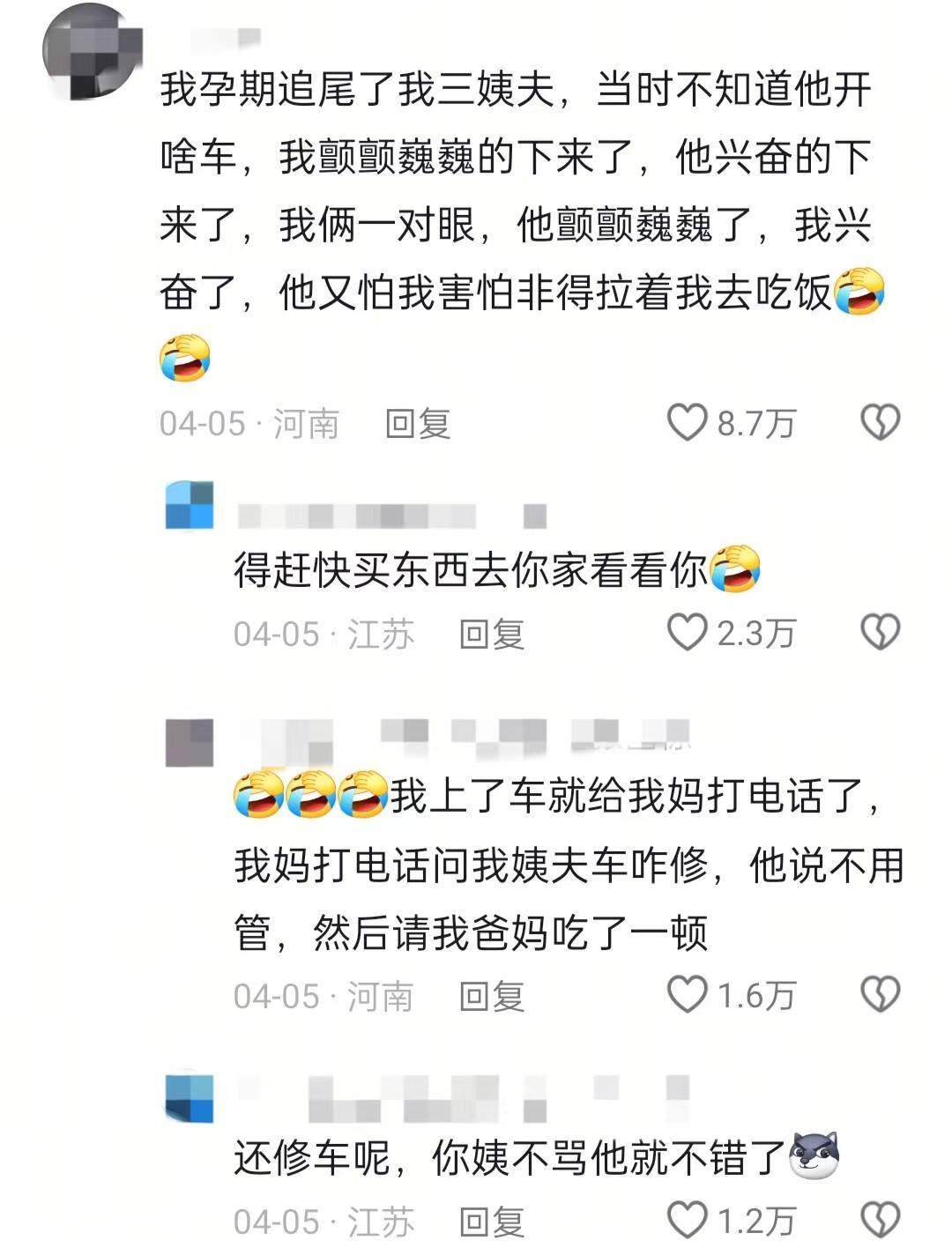Reply to the 我上了车 comment

pos(492,997)
